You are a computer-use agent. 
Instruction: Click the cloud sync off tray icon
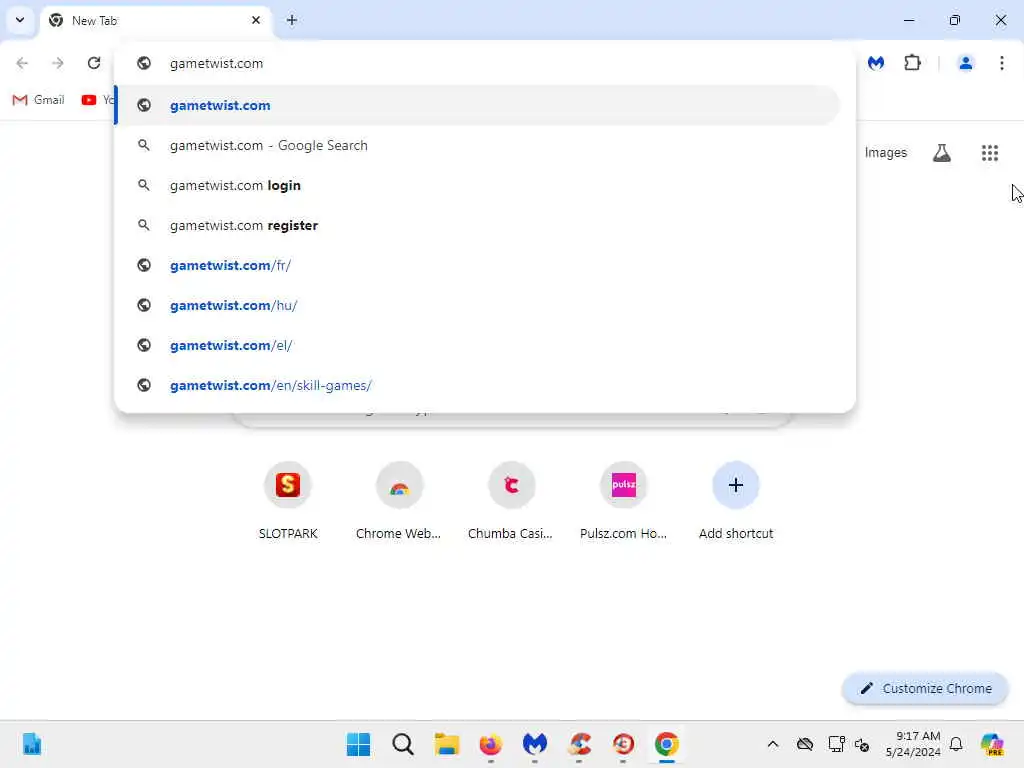805,744
